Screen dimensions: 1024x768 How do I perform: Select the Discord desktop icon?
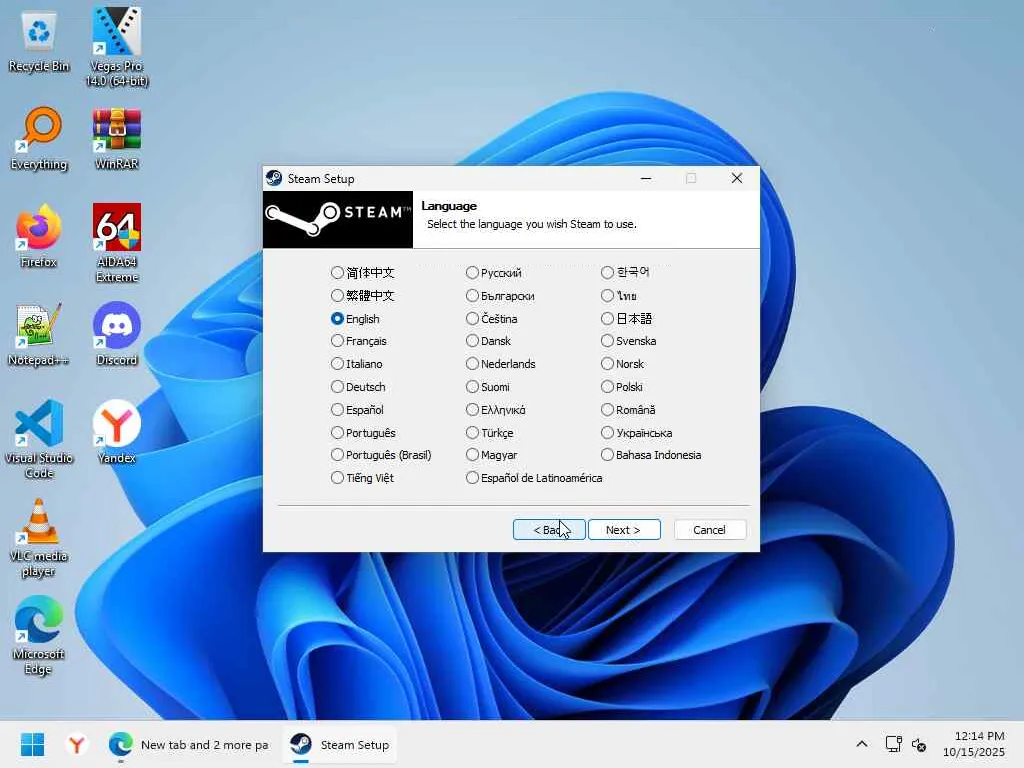117,334
